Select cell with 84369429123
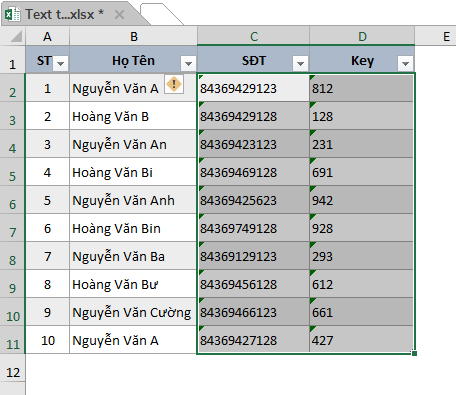The height and width of the screenshot is (395, 459). 254,88
